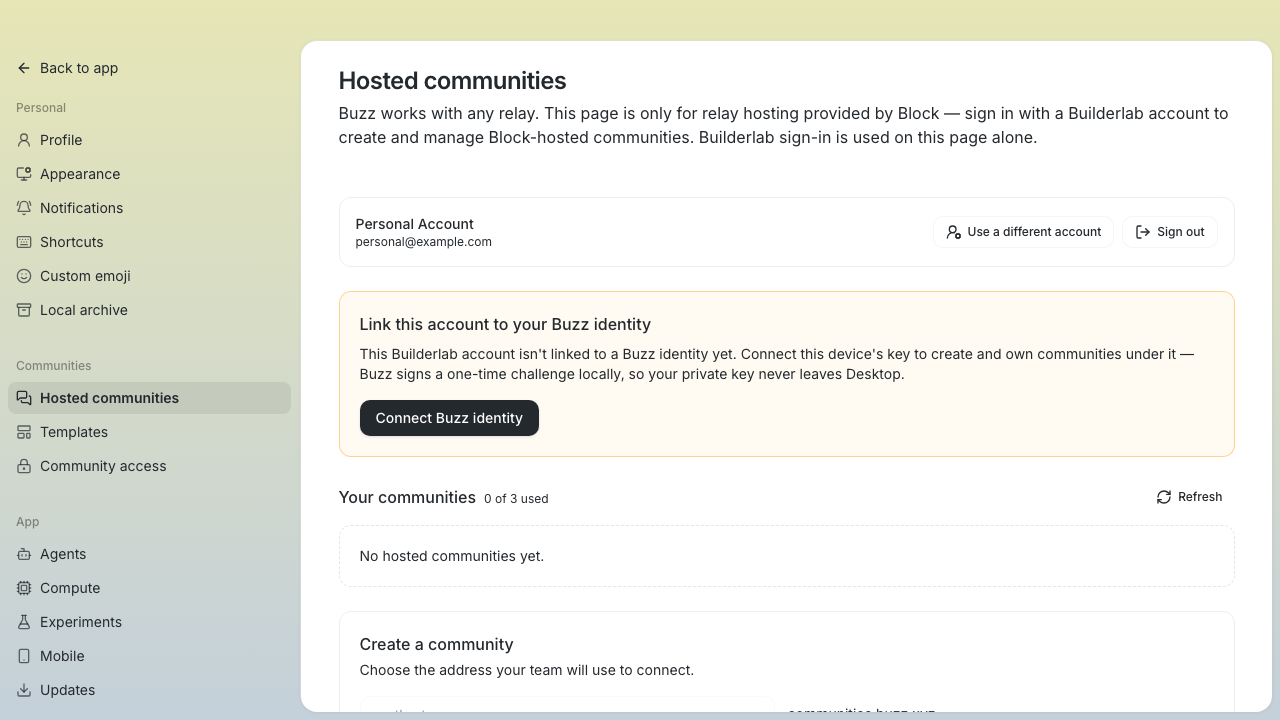Viewport: 1280px width, 720px height.
Task: Click the Appearance monitor icon
Action: (24, 174)
